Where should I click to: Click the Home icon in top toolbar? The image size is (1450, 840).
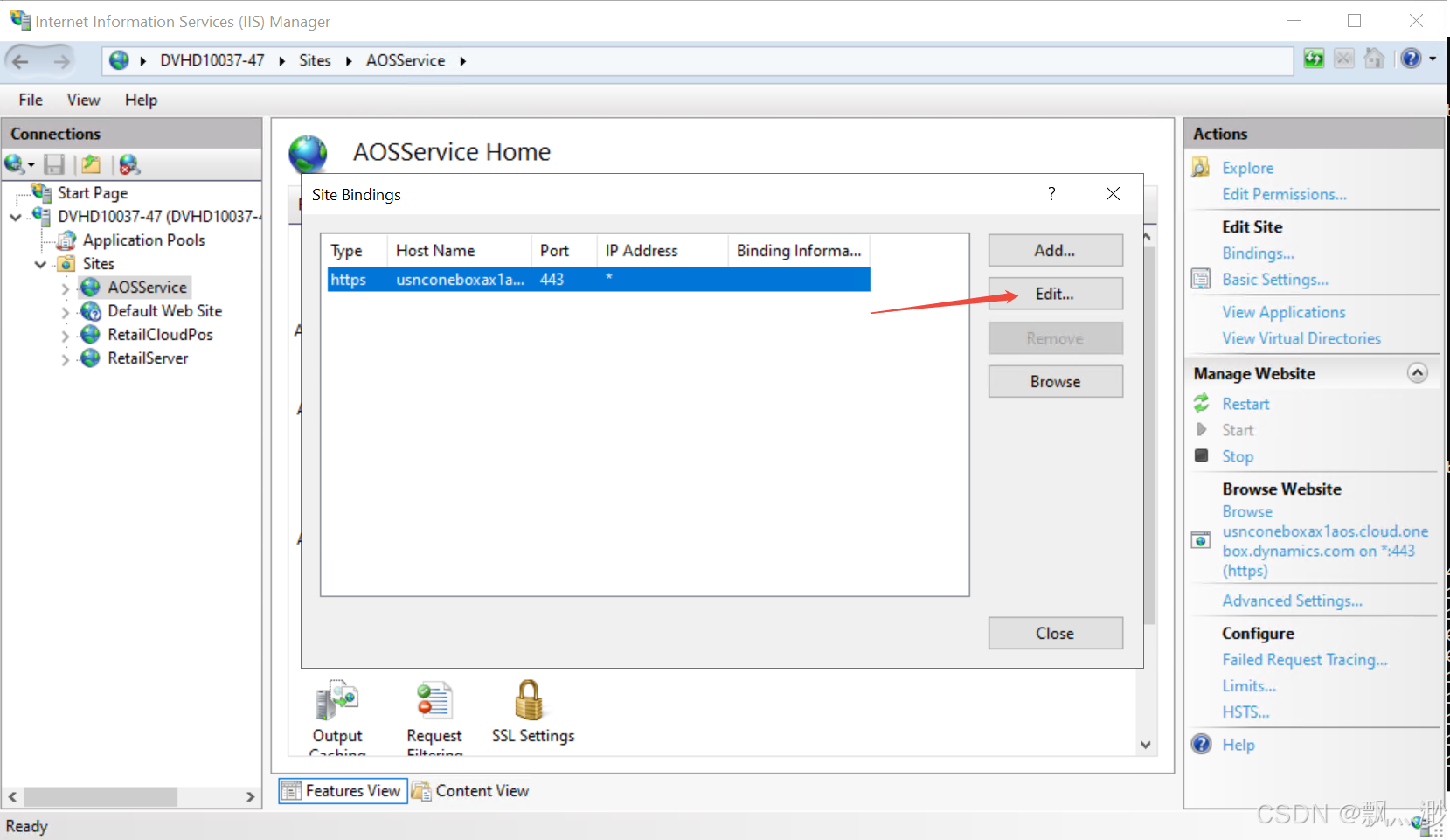pos(1374,59)
